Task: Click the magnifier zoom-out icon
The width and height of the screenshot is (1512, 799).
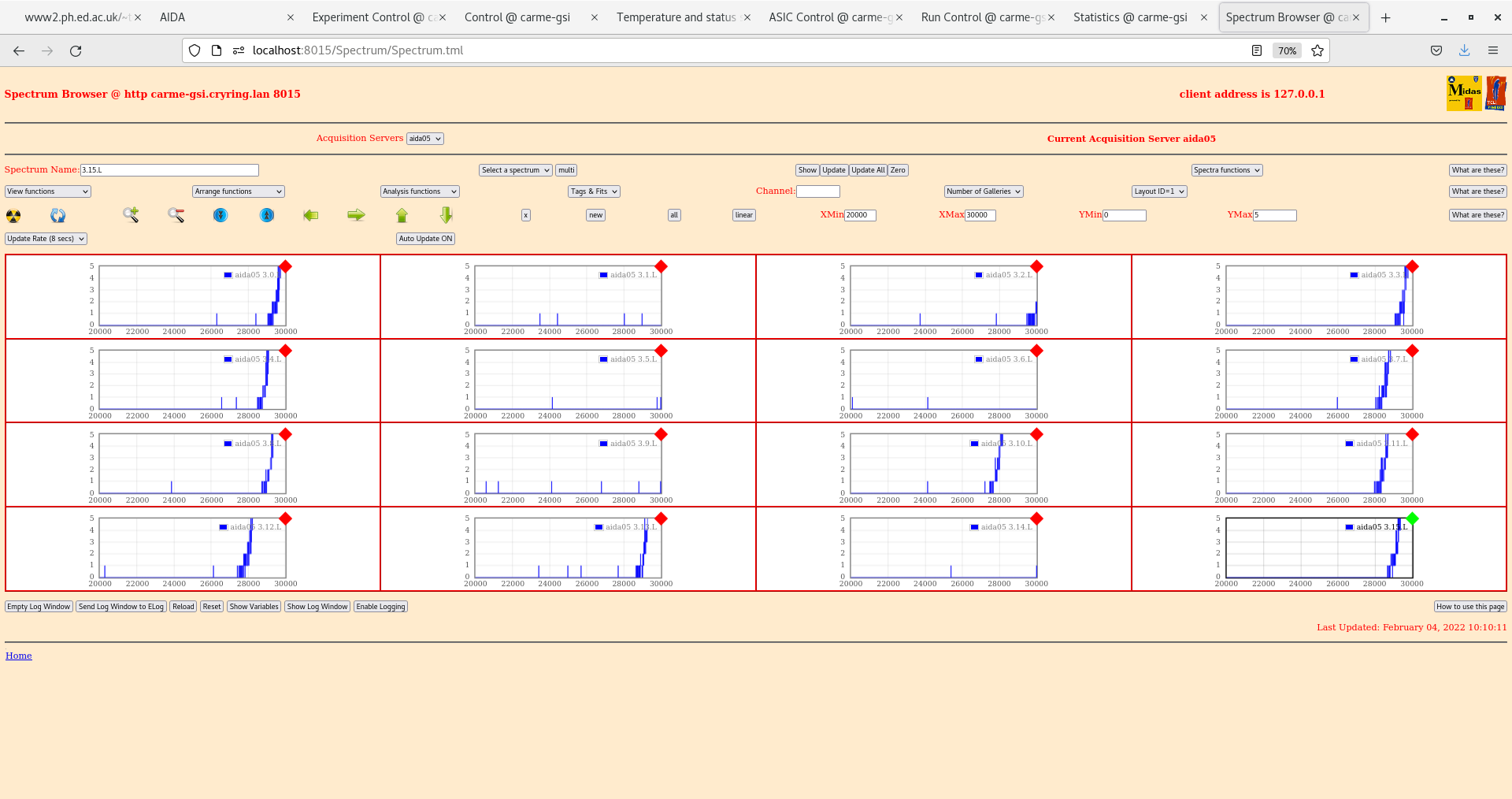Action: click(176, 215)
